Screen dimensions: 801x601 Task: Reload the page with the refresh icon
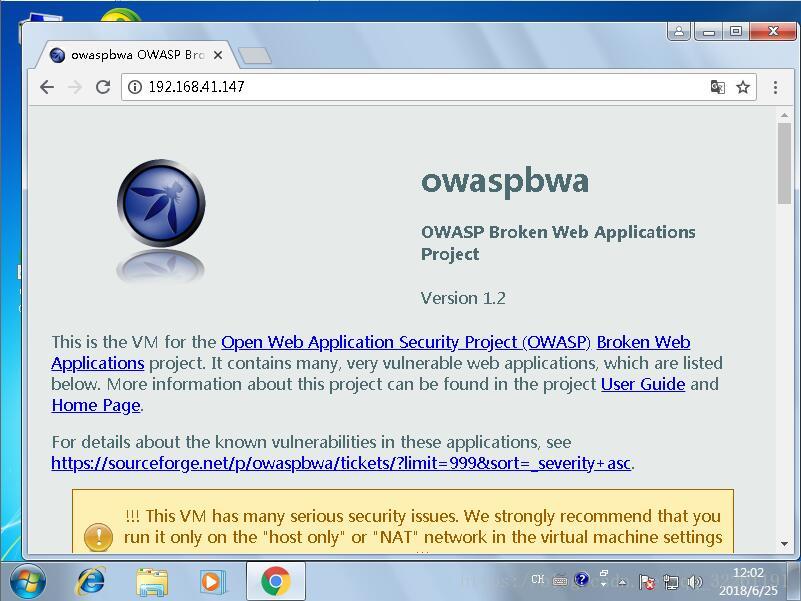coord(103,87)
